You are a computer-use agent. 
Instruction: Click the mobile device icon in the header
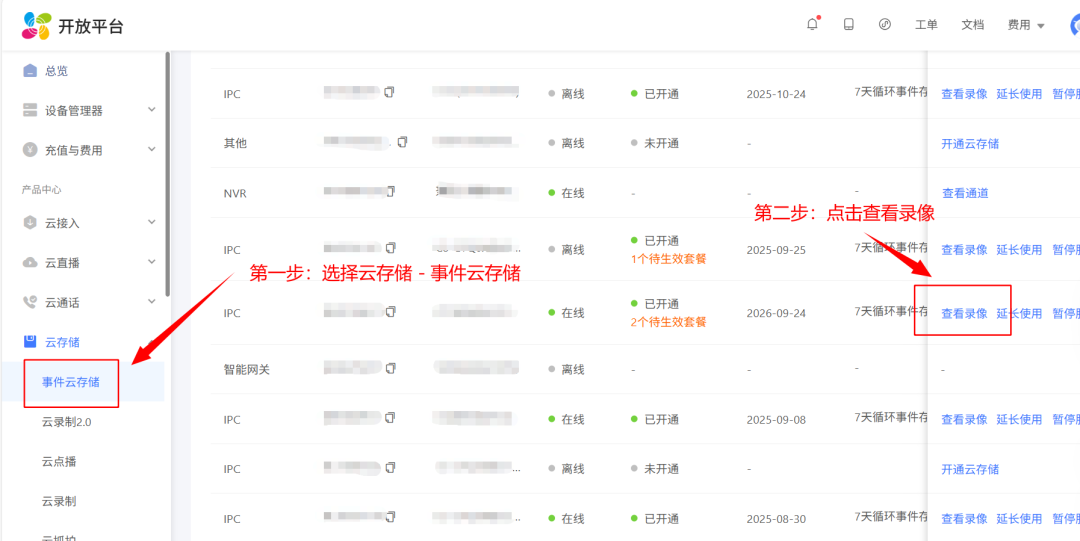pyautogui.click(x=849, y=25)
